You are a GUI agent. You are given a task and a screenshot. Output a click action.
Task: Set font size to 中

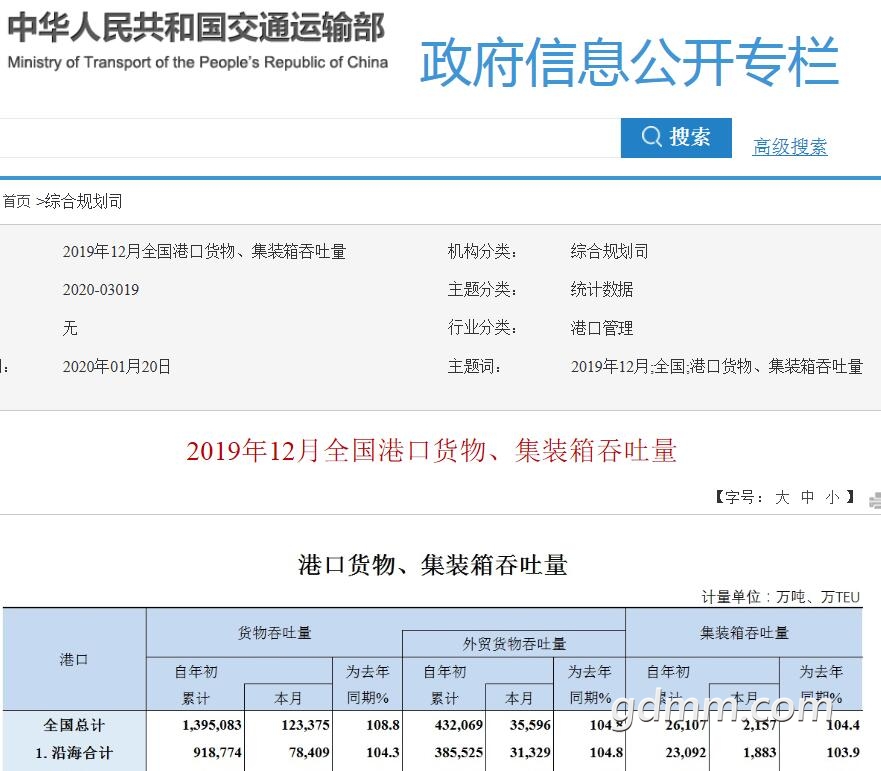(x=807, y=497)
